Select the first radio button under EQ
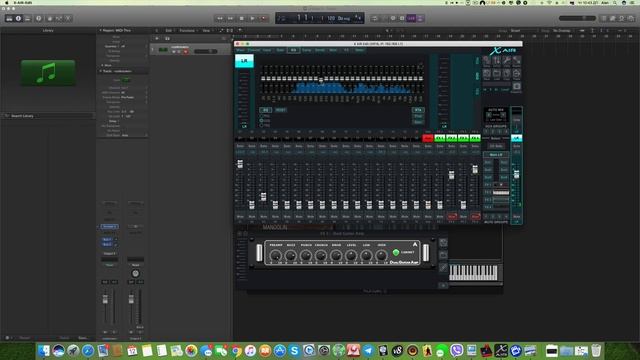Screen dimensions: 640x360 (x=262, y=116)
